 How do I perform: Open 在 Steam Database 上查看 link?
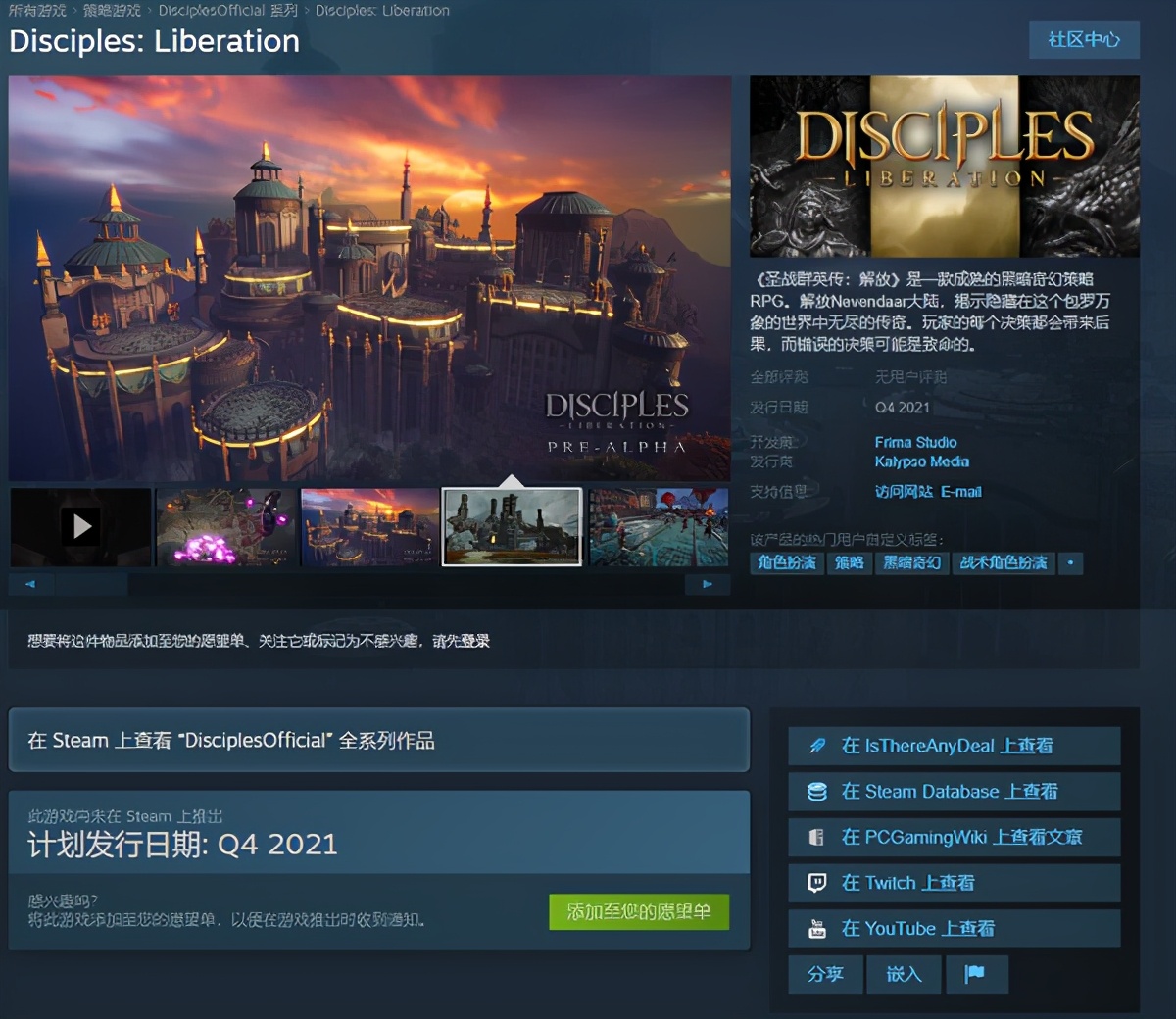point(955,792)
